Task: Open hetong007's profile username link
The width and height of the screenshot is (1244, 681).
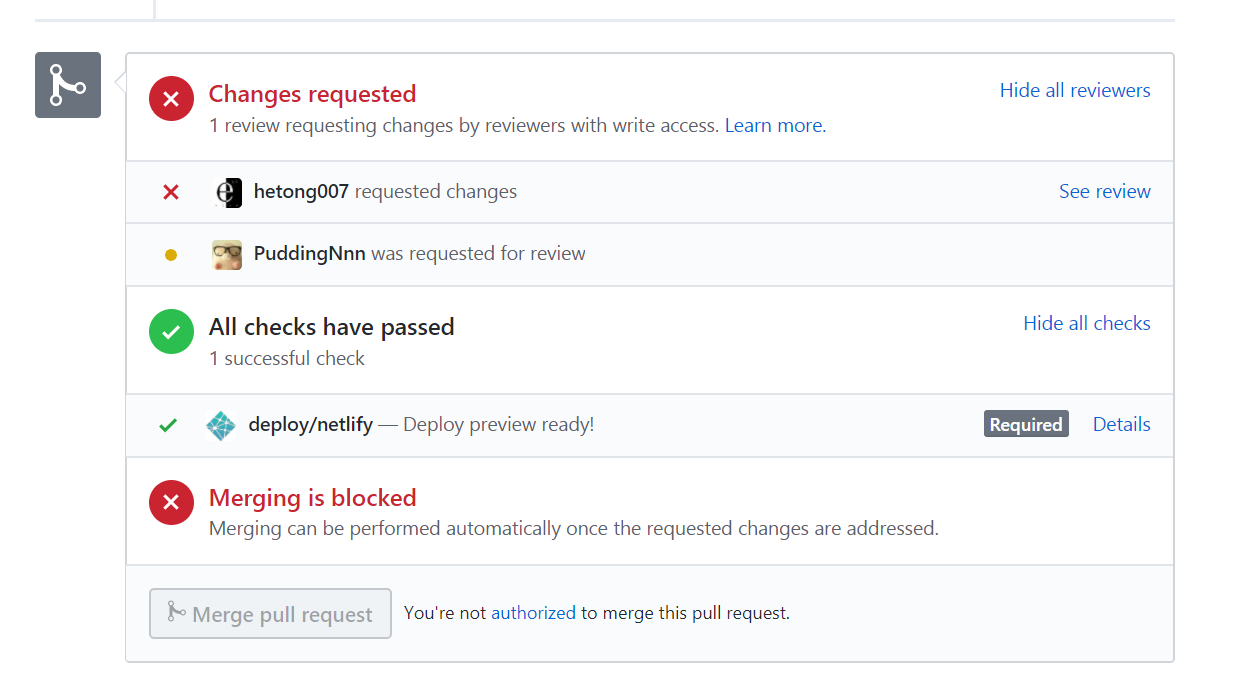Action: (x=301, y=191)
